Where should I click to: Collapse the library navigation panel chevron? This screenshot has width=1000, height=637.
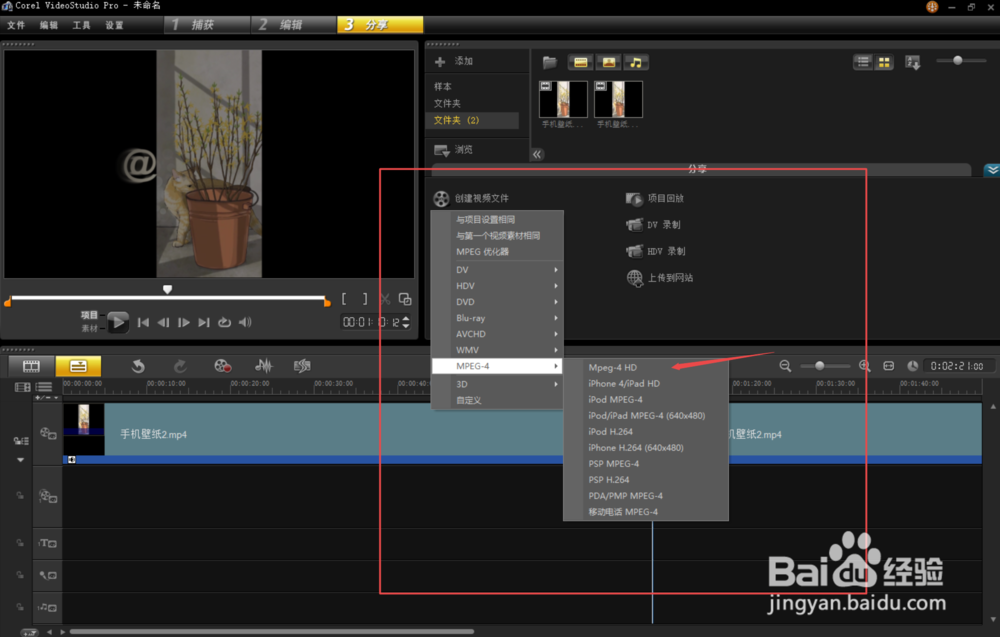click(x=537, y=154)
